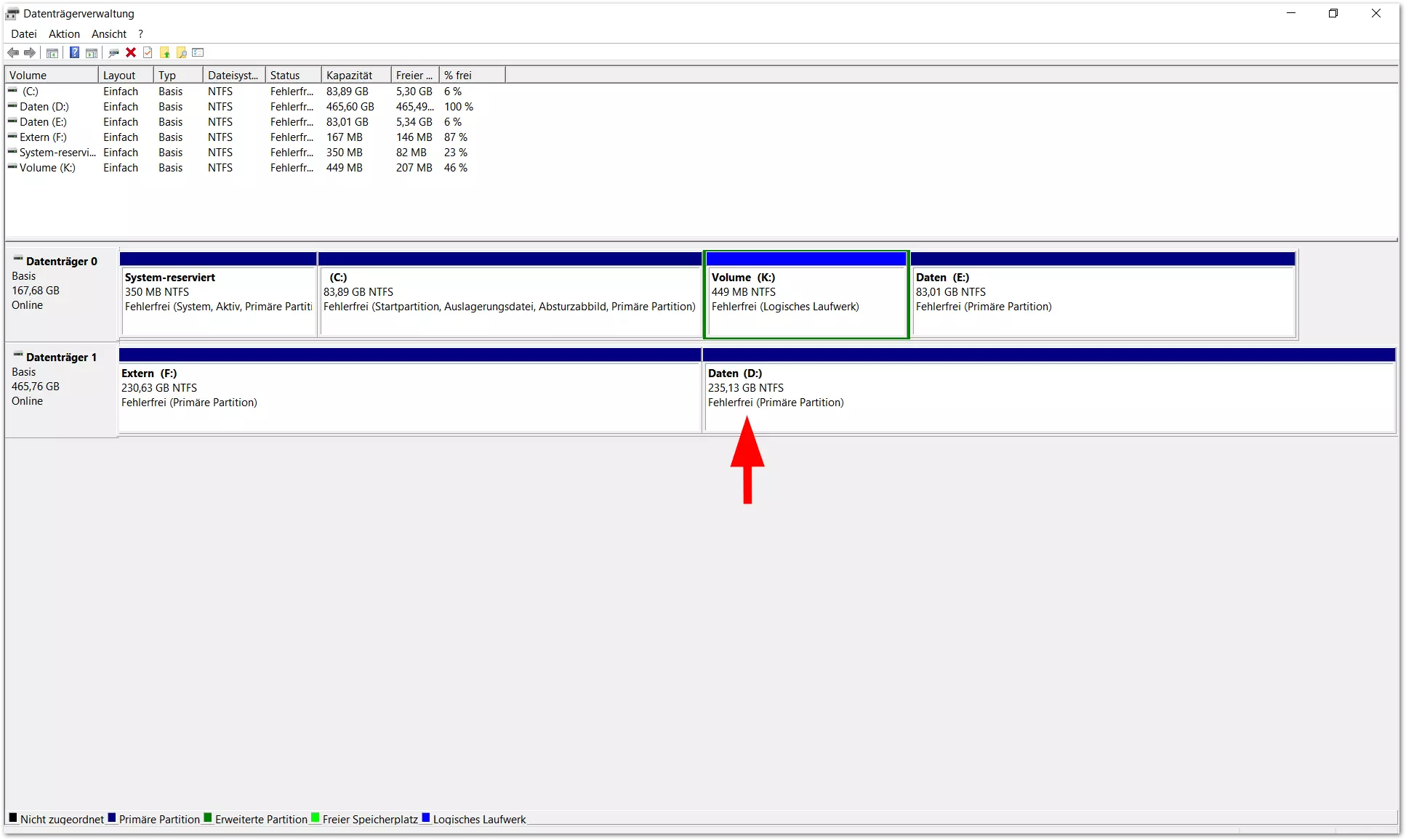Click the 87 % free cell

point(456,137)
